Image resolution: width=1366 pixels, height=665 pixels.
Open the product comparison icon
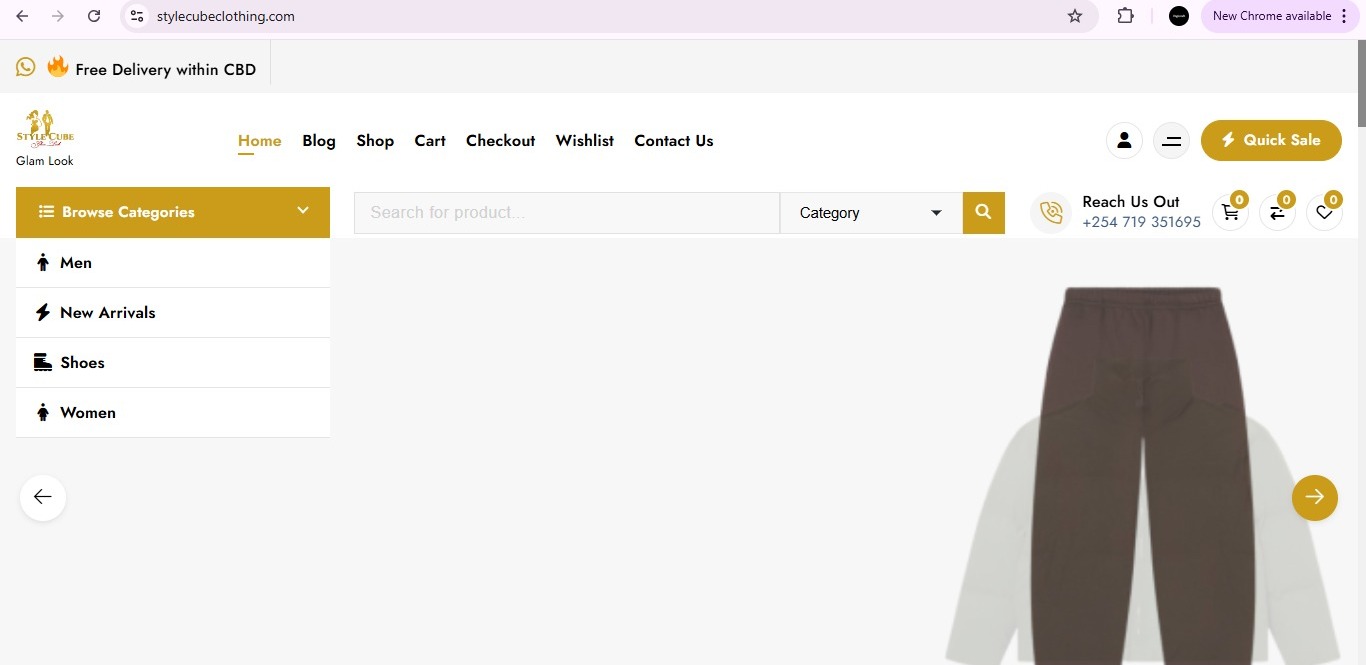(1277, 212)
